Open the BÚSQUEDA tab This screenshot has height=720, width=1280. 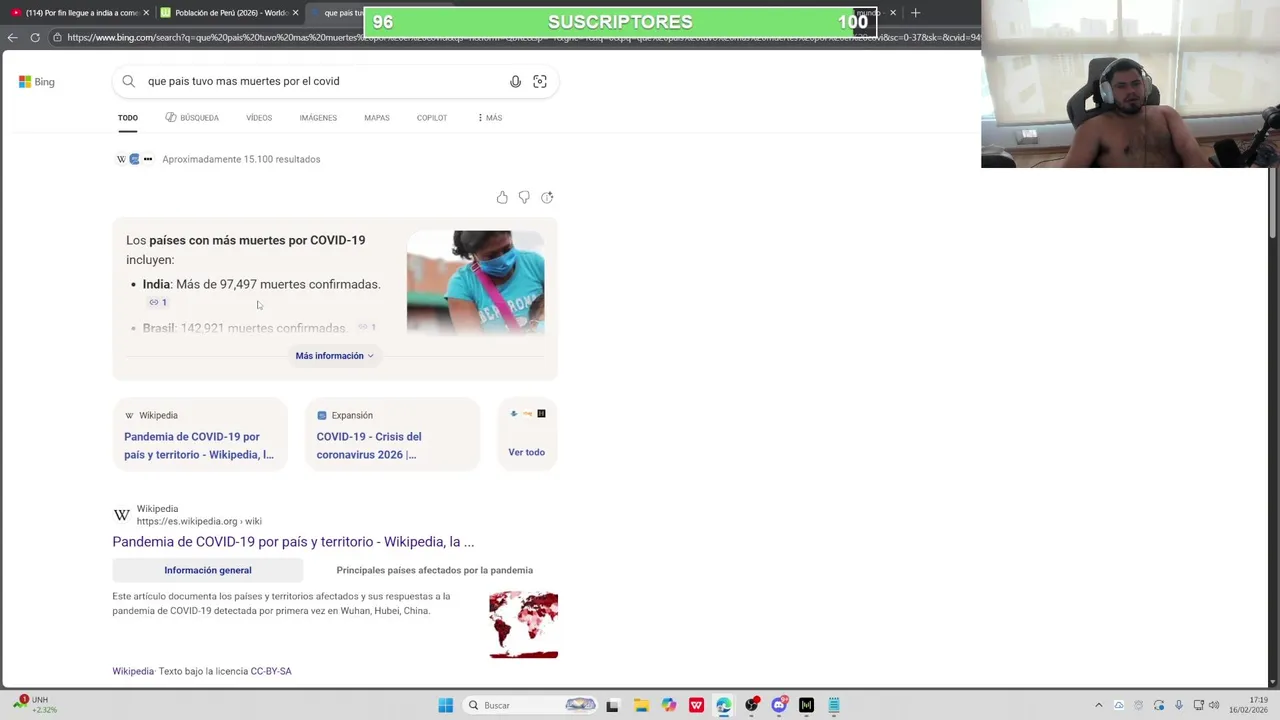[192, 118]
